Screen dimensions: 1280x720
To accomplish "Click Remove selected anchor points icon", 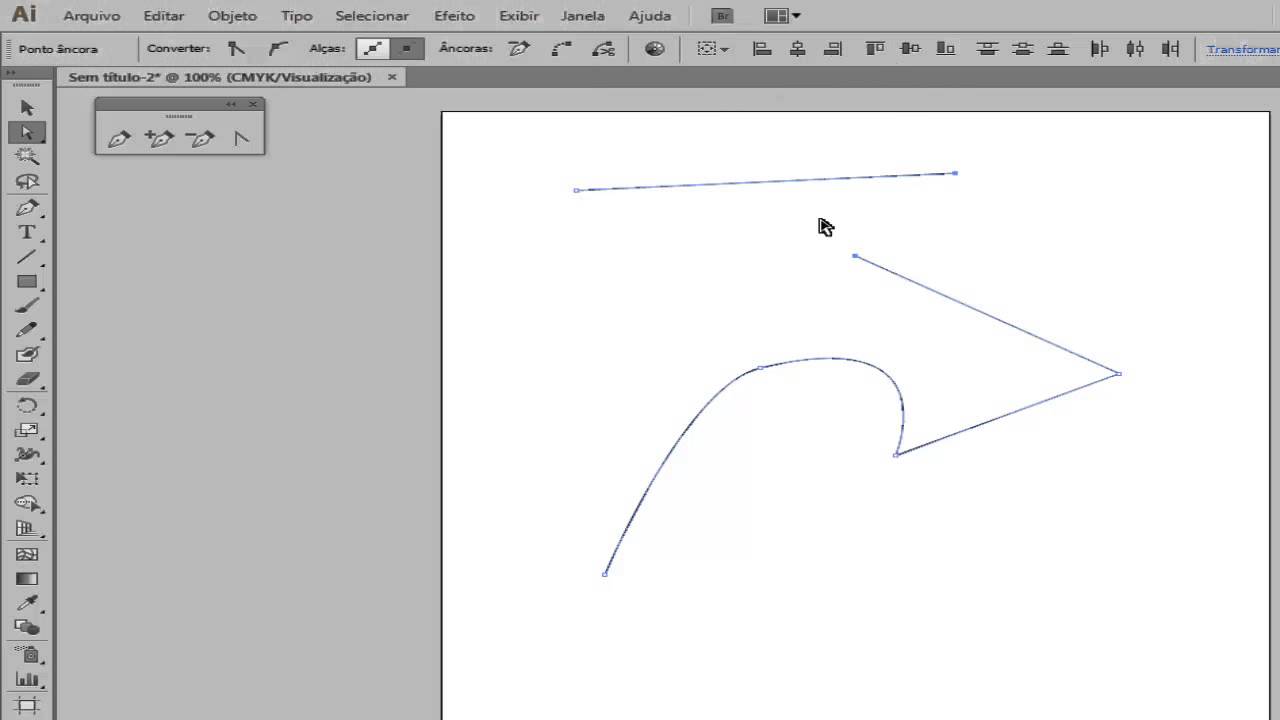I will point(519,48).
